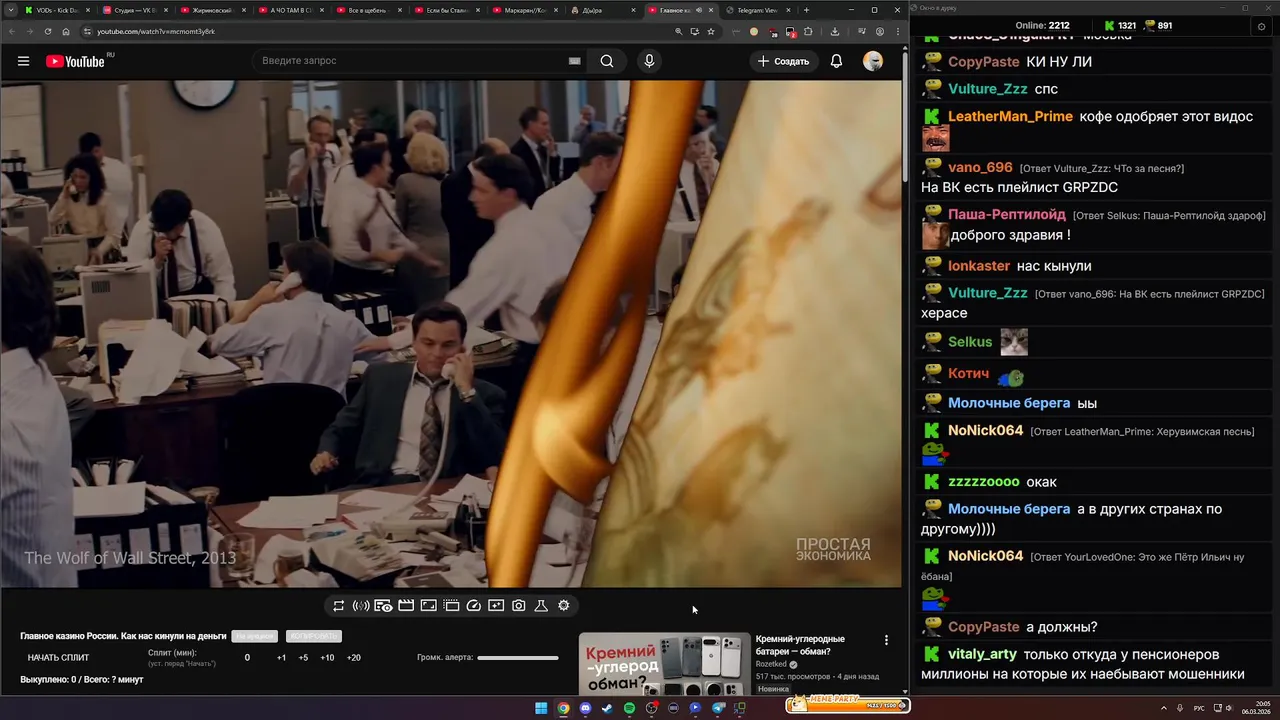Switch to Маркарян tab
Screen dimensions: 1280x720
523,10
